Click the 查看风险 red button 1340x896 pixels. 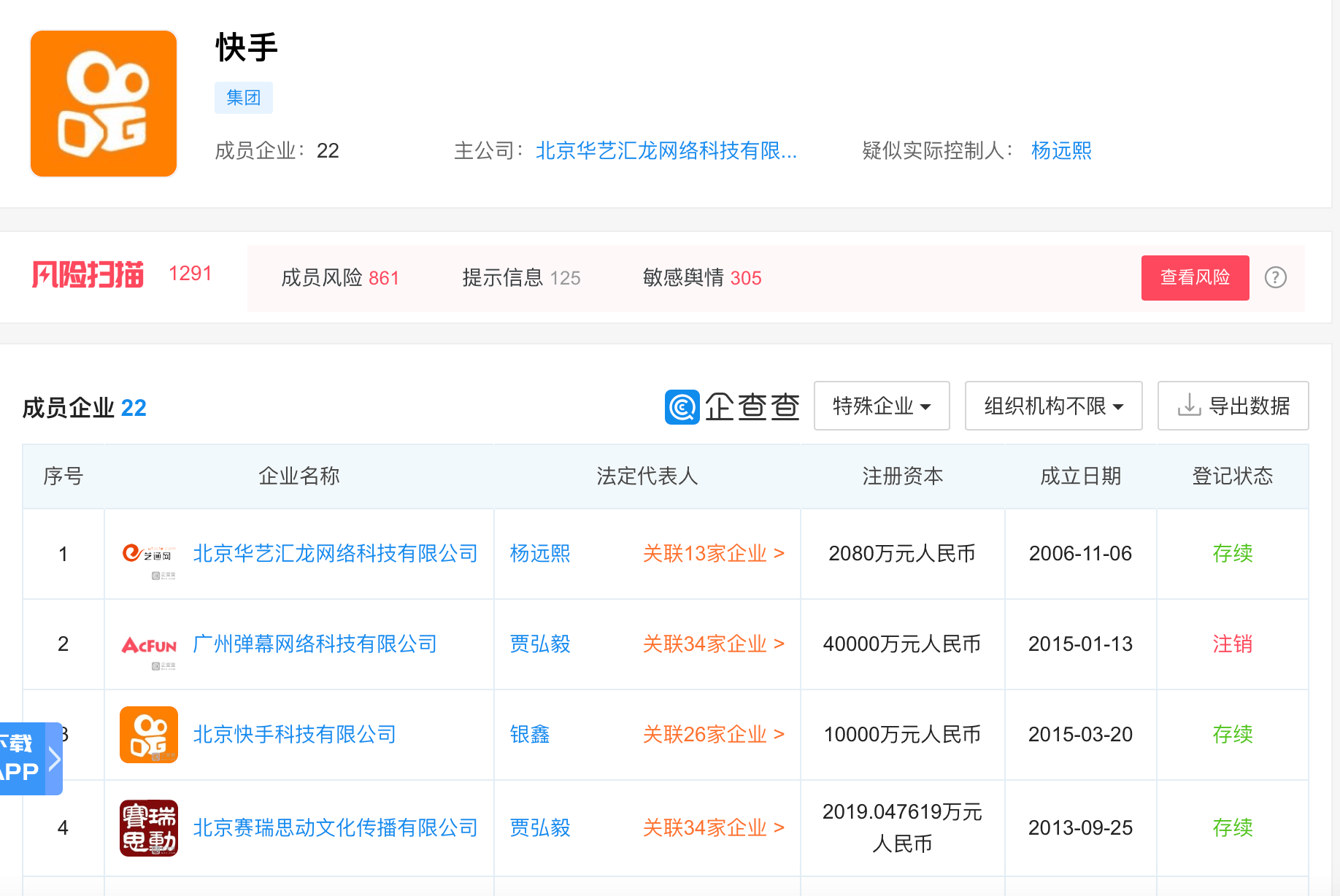click(x=1195, y=277)
